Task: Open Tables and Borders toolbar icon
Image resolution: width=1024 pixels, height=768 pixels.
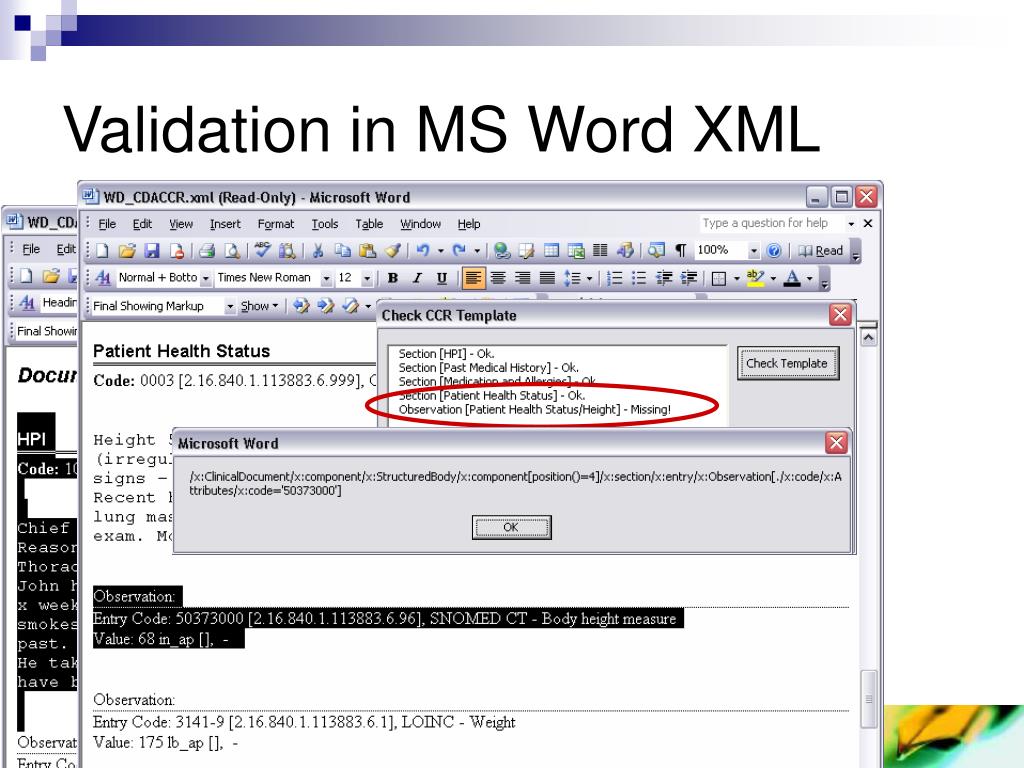Action: [526, 251]
